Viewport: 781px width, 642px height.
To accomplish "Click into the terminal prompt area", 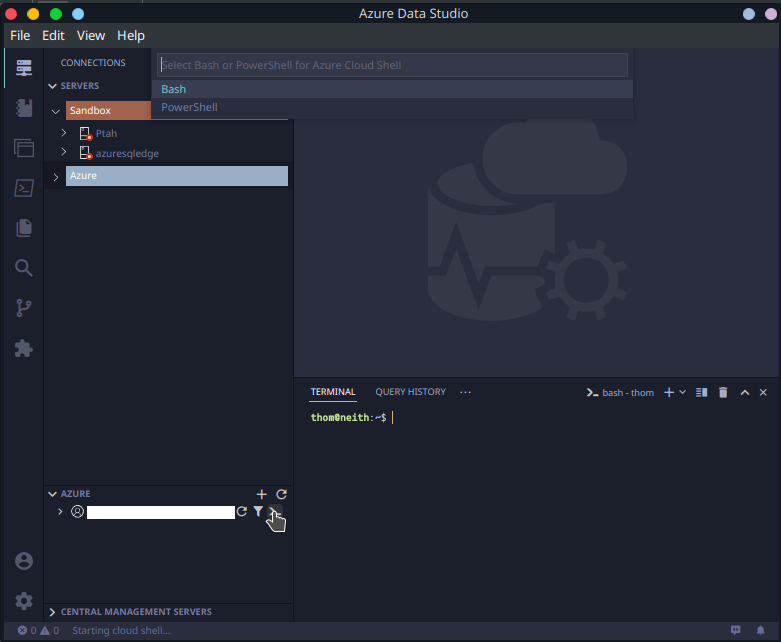I will 537,518.
